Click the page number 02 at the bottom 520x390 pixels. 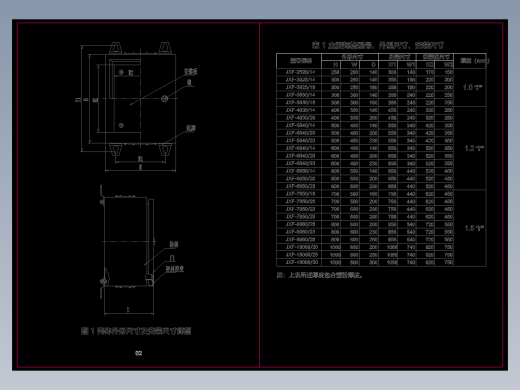click(138, 353)
